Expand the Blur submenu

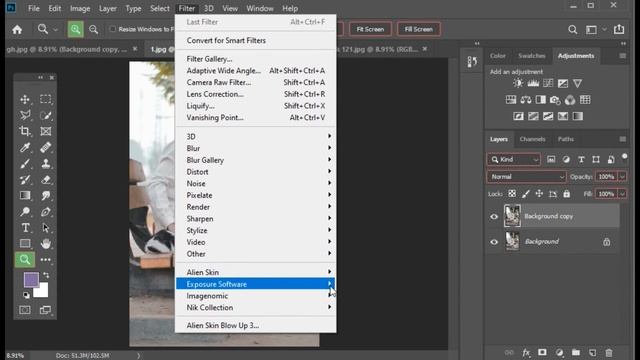pyautogui.click(x=256, y=148)
